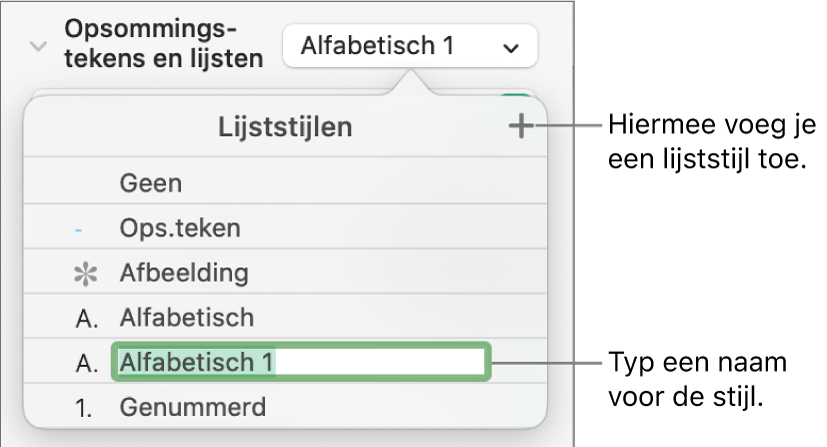Viewport: 827px width, 447px height.
Task: Pick the Afbeelding list style
Action: [184, 273]
